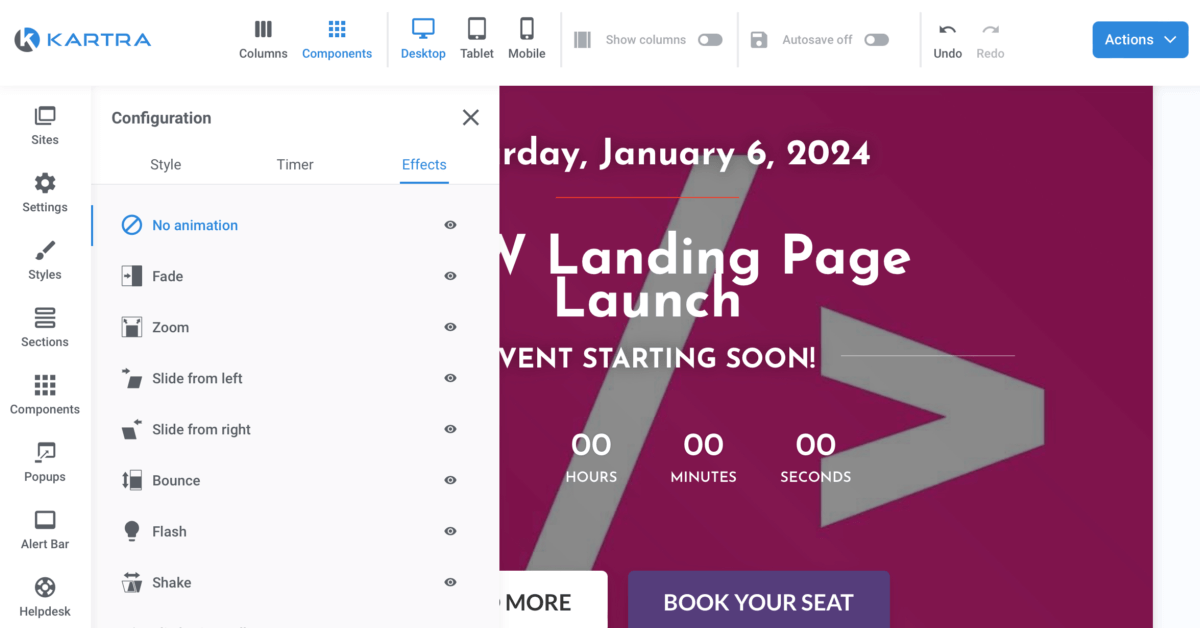Switch to the Style tab
This screenshot has height=628, width=1200.
(x=166, y=165)
